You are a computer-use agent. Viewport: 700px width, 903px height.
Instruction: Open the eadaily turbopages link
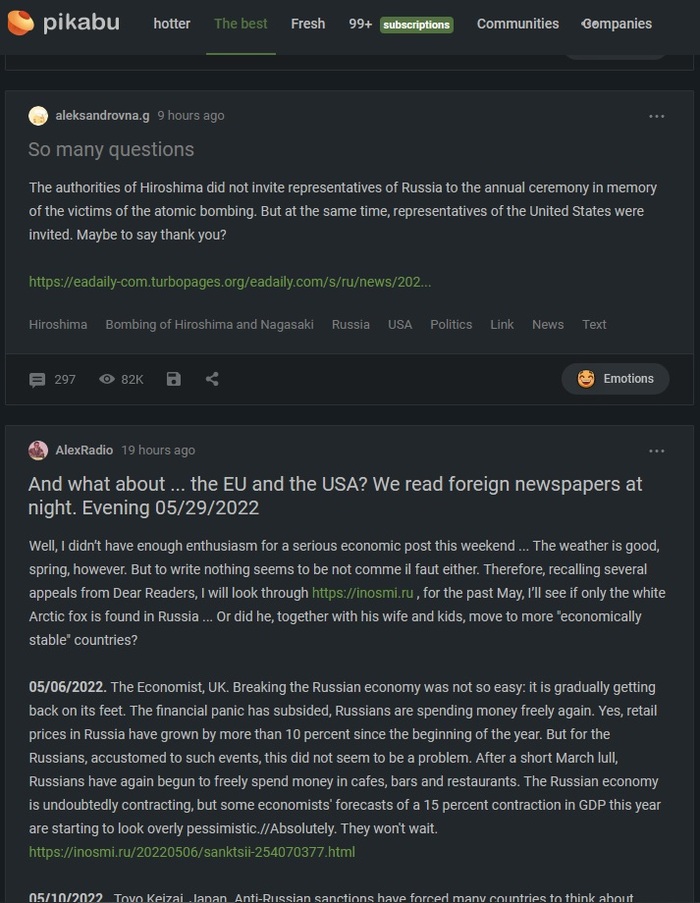coord(230,282)
